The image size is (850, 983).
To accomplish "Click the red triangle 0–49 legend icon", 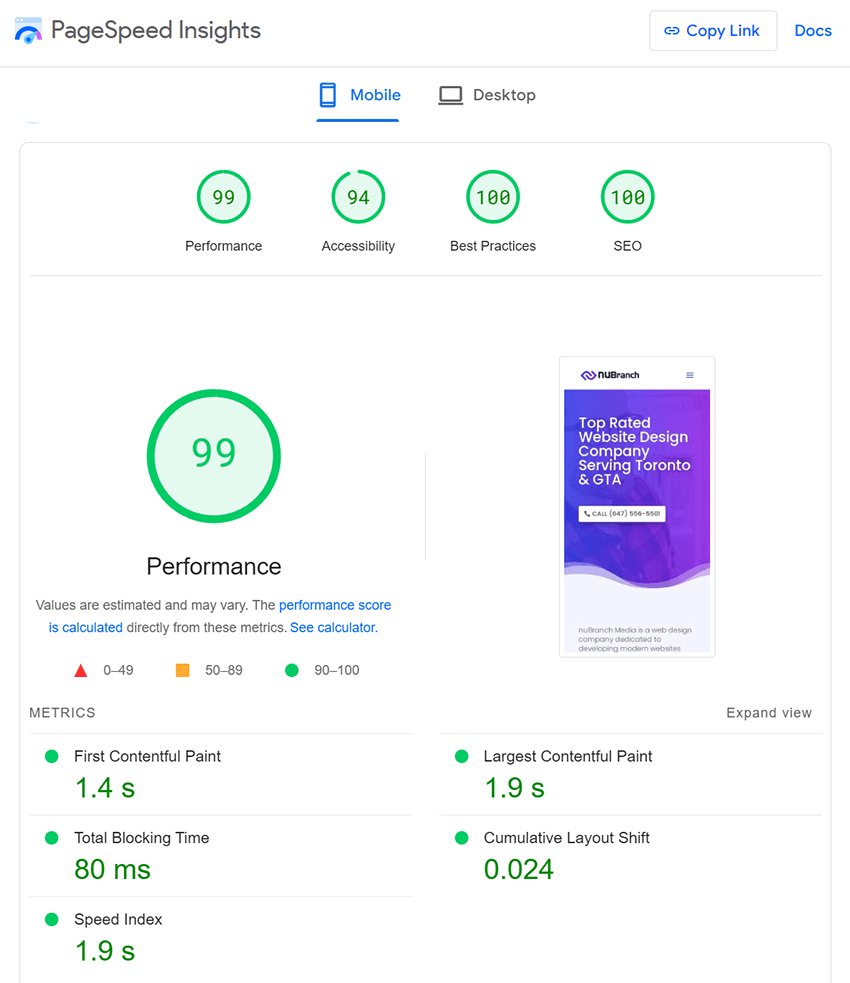I will tap(82, 670).
